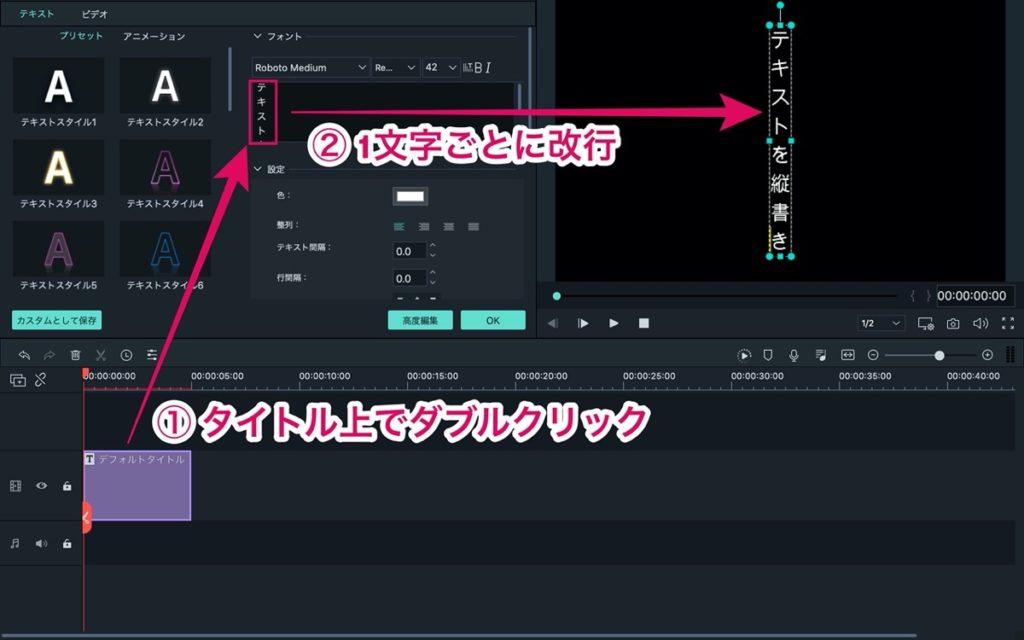
Task: Take a snapshot with camera icon
Action: pyautogui.click(x=953, y=323)
